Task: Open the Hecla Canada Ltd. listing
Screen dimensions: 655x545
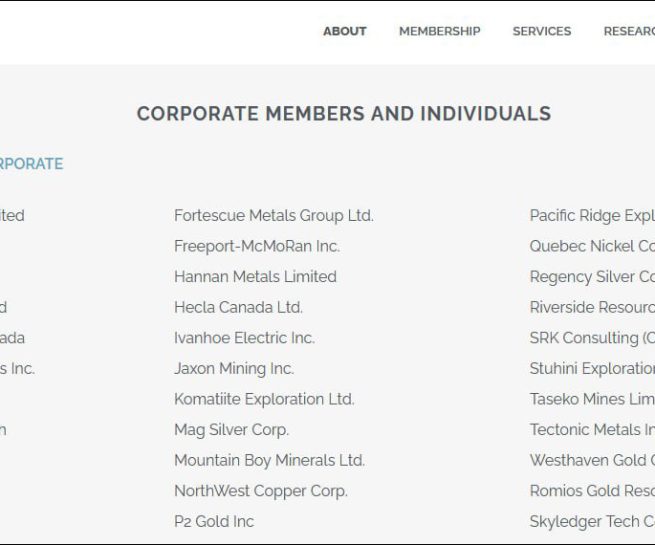Action: pyautogui.click(x=238, y=307)
